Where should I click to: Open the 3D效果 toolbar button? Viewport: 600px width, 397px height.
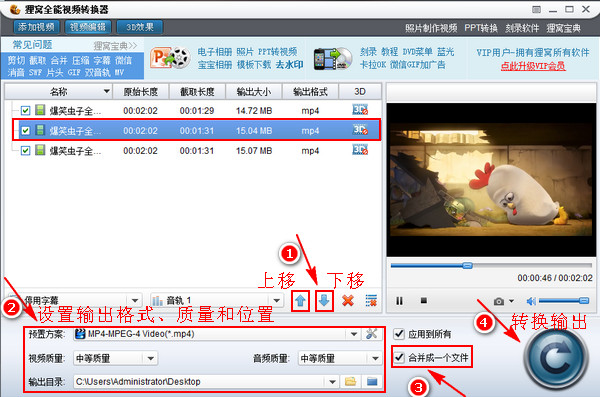point(140,27)
